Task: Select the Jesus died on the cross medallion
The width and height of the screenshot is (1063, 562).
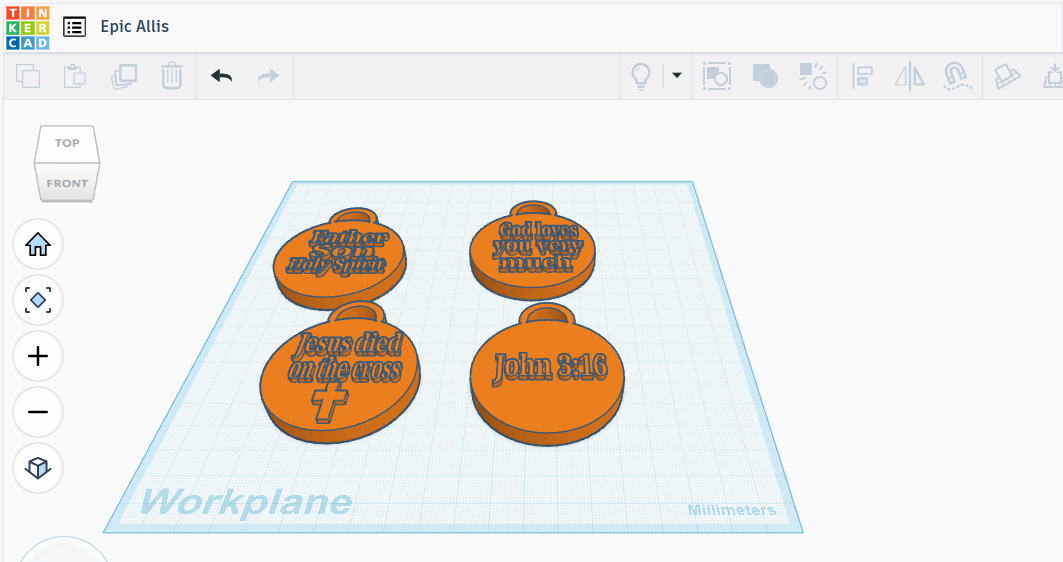Action: pos(340,374)
